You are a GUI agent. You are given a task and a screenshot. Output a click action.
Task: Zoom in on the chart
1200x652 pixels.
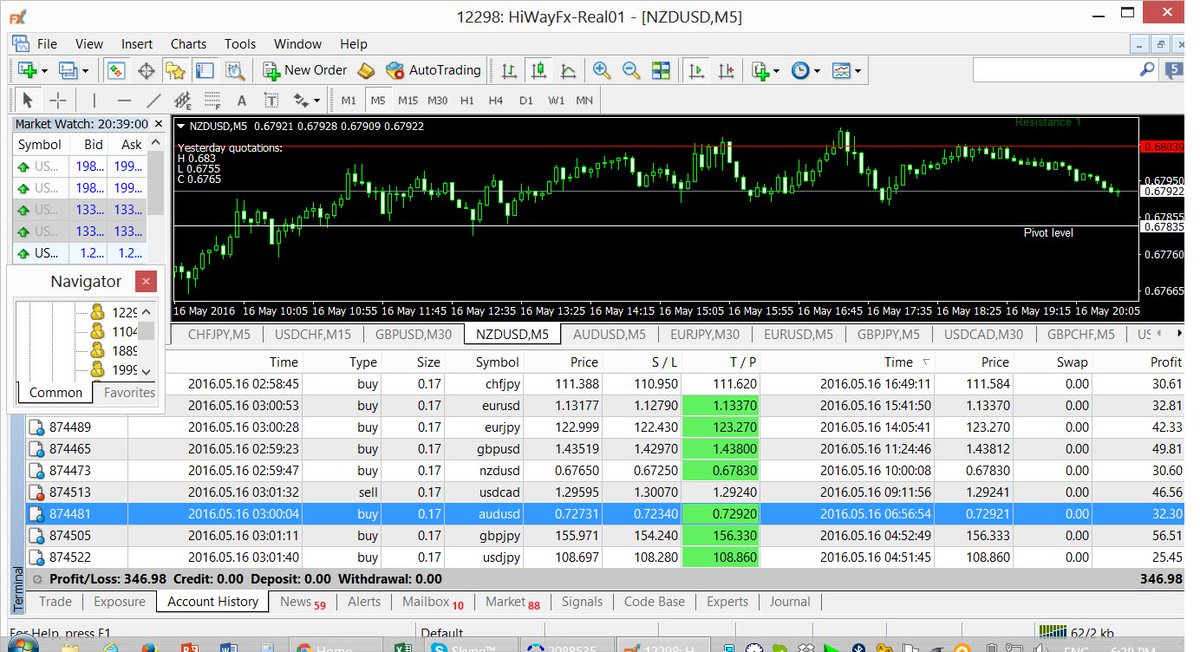[x=600, y=70]
